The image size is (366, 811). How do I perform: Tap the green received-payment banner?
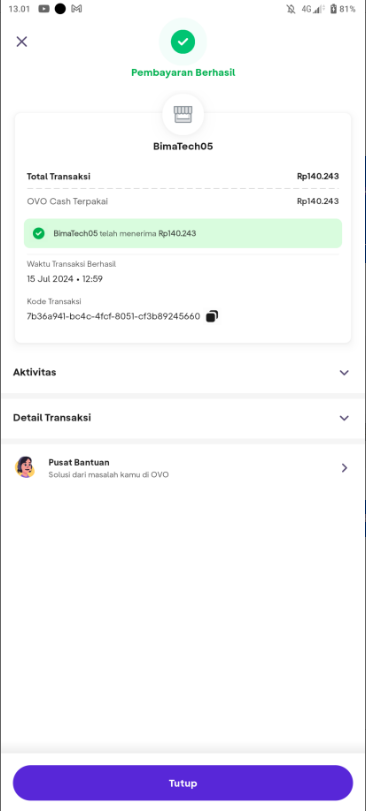click(183, 233)
